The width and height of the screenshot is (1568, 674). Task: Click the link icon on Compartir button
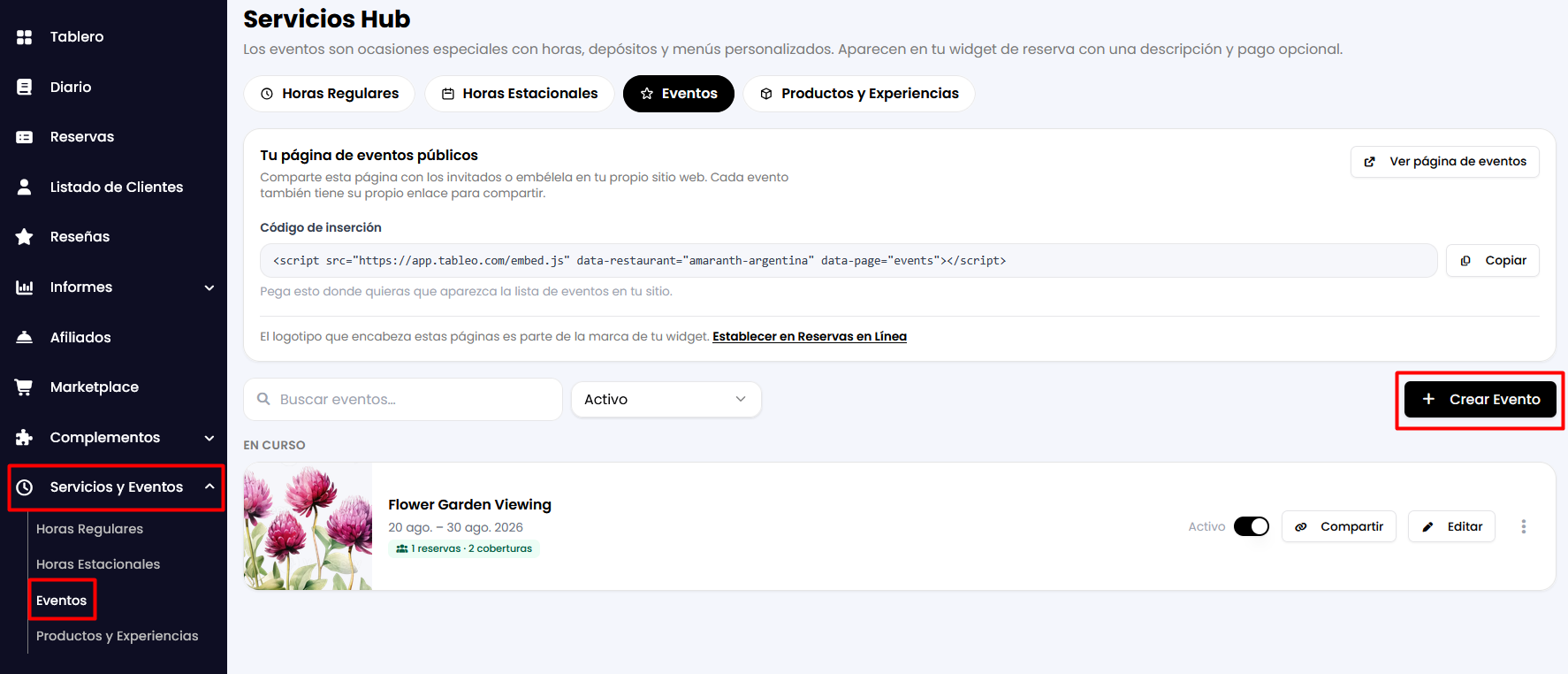1301,527
